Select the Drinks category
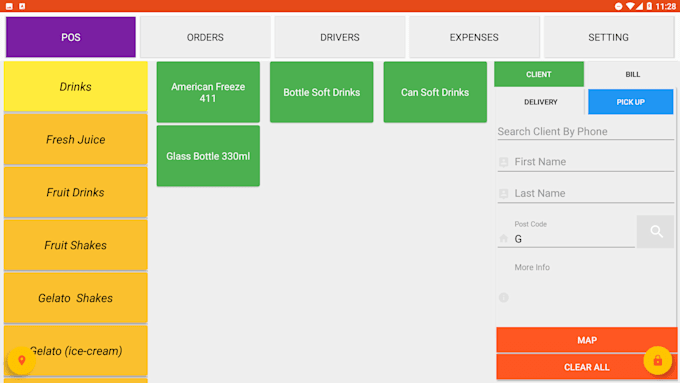Screen dimensions: 680x383 point(75,86)
